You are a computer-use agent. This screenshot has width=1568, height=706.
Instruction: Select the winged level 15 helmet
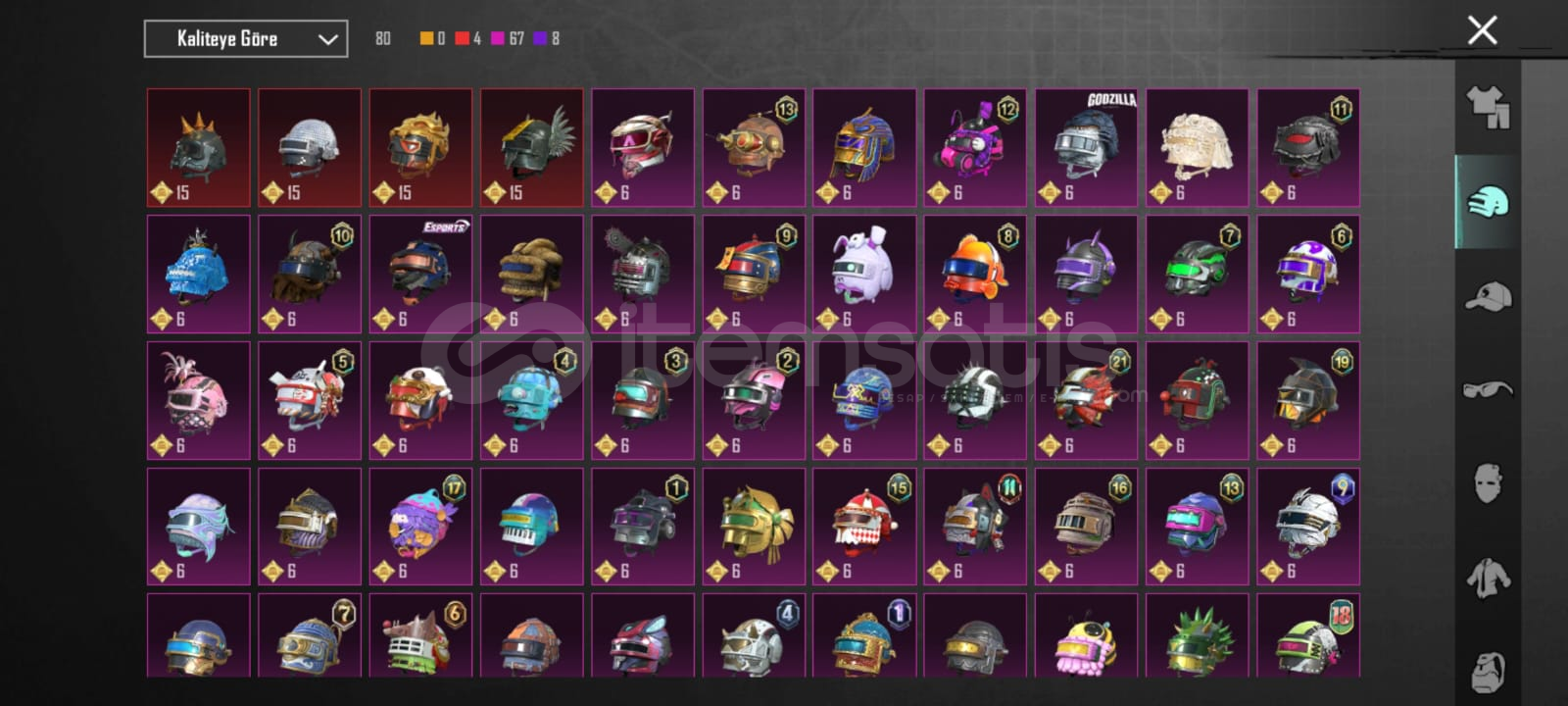(531, 148)
